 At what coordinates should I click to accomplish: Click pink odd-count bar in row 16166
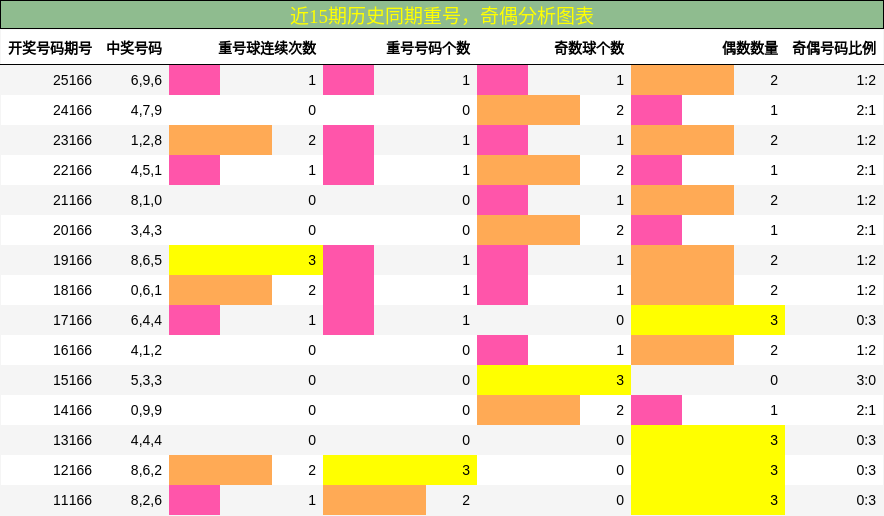pyautogui.click(x=502, y=350)
